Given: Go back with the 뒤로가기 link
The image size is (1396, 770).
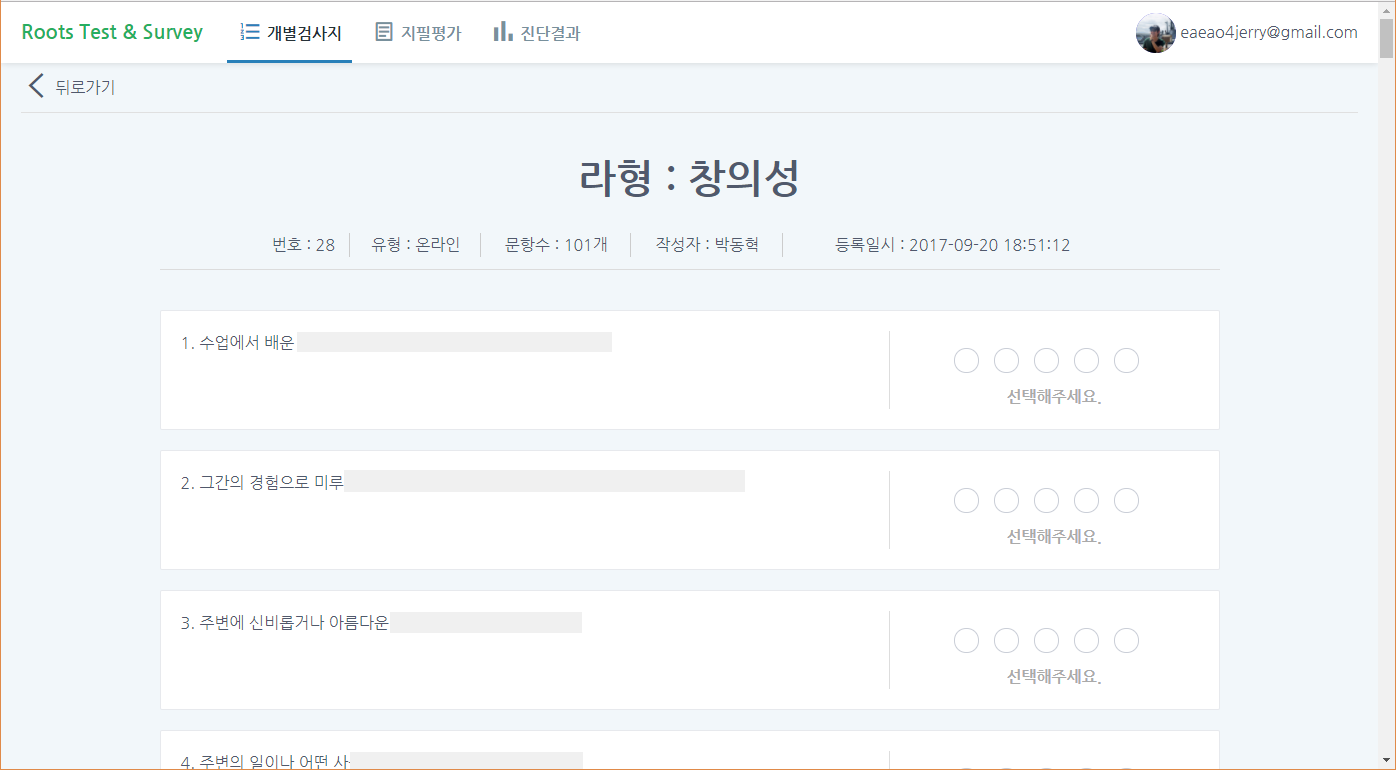Looking at the screenshot, I should pyautogui.click(x=85, y=87).
